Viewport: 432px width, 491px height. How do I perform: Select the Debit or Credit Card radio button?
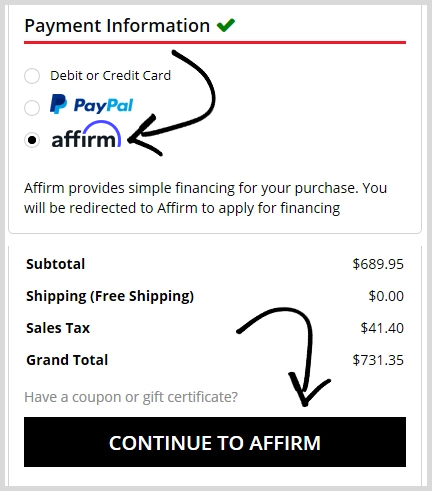pyautogui.click(x=32, y=76)
